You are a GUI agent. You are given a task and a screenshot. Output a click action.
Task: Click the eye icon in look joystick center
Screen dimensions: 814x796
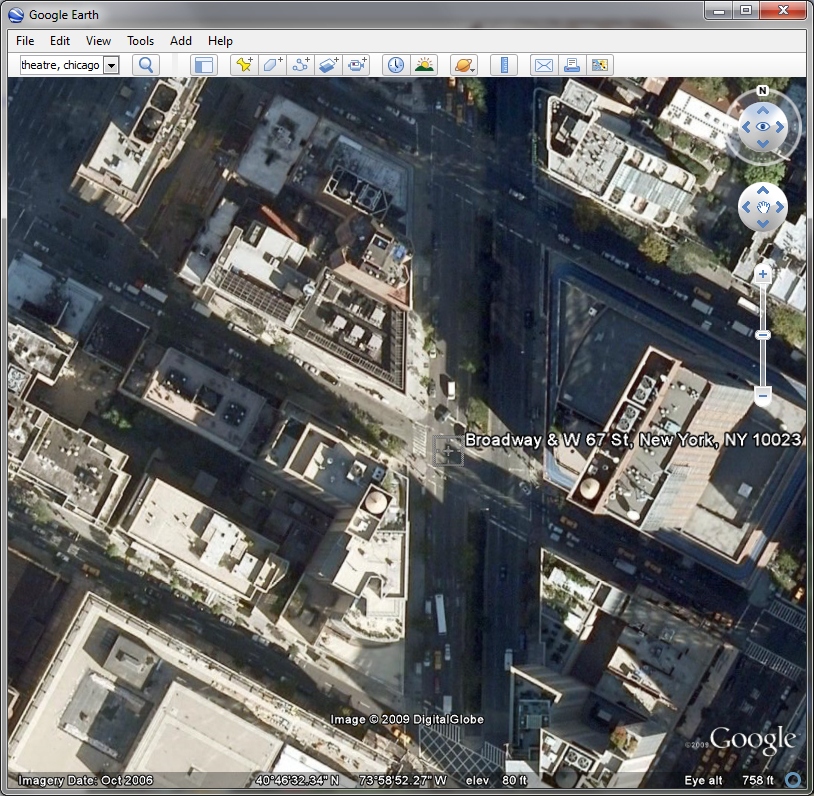click(763, 127)
